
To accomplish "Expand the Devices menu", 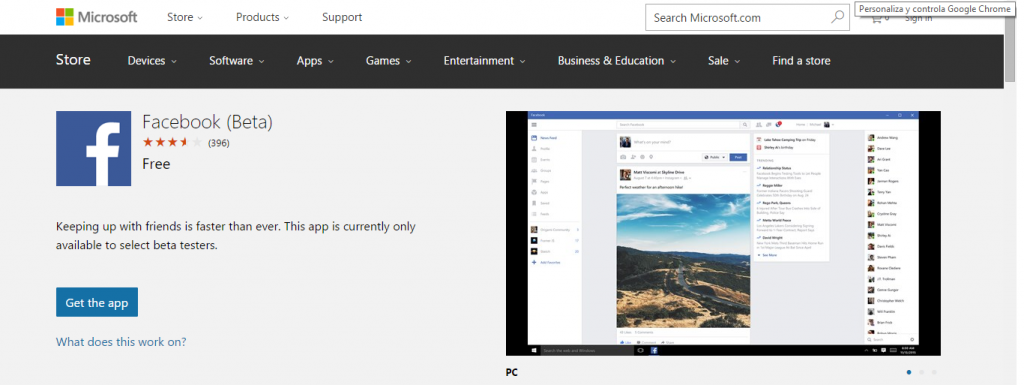I will (x=152, y=61).
